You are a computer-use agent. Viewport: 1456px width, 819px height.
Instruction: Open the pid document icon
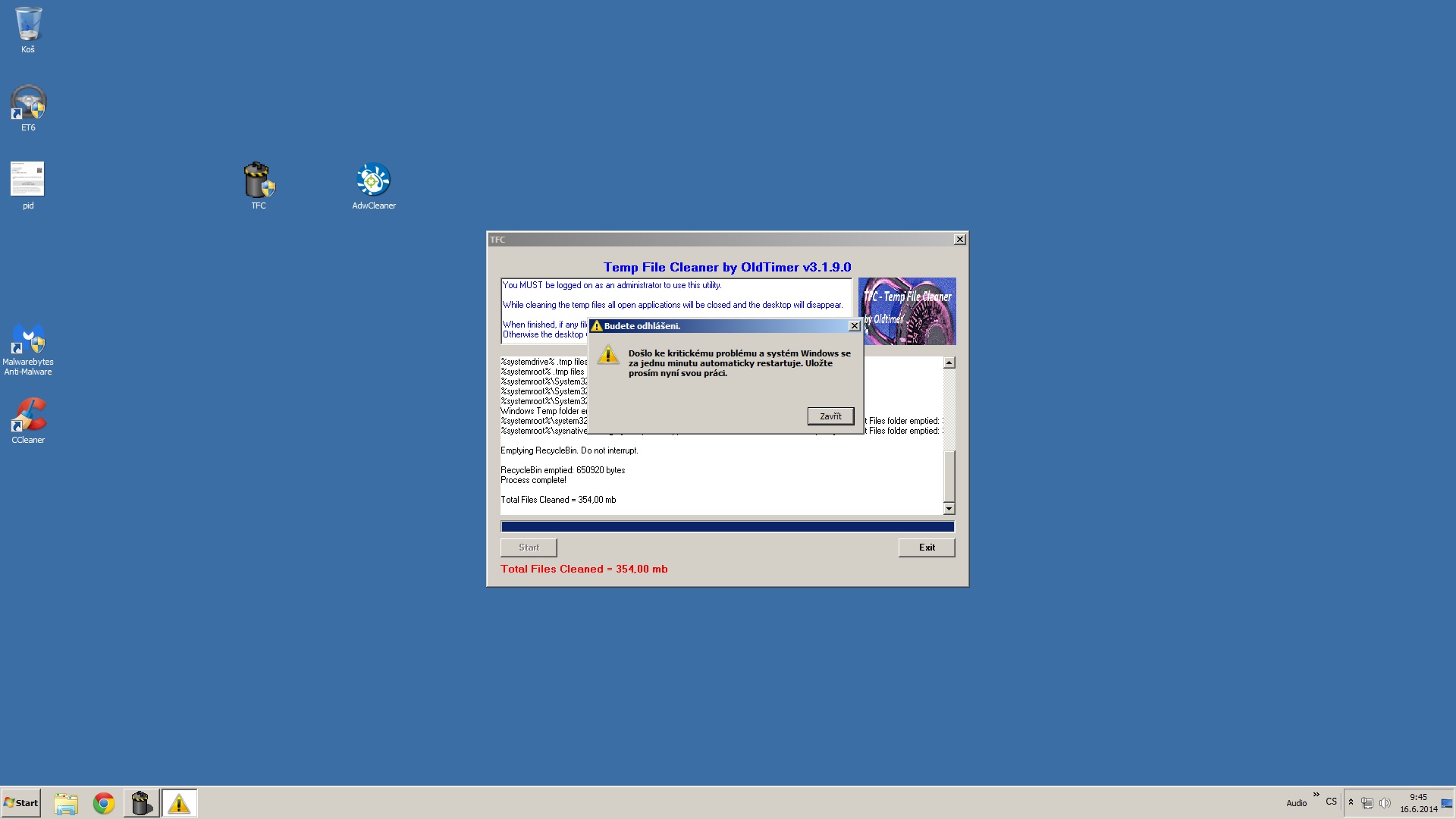click(28, 185)
